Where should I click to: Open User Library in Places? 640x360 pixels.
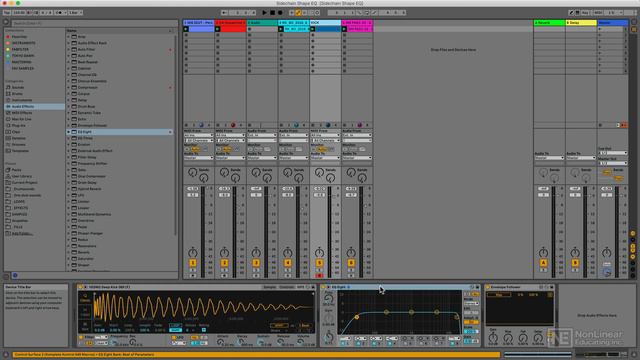click(x=22, y=176)
